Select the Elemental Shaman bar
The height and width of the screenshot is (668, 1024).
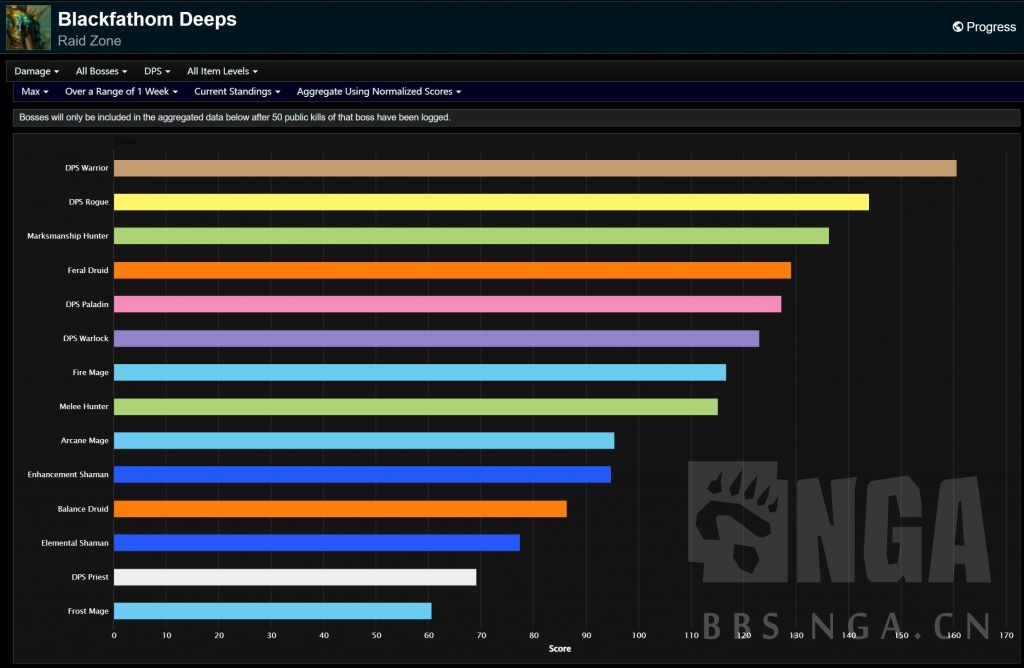317,543
